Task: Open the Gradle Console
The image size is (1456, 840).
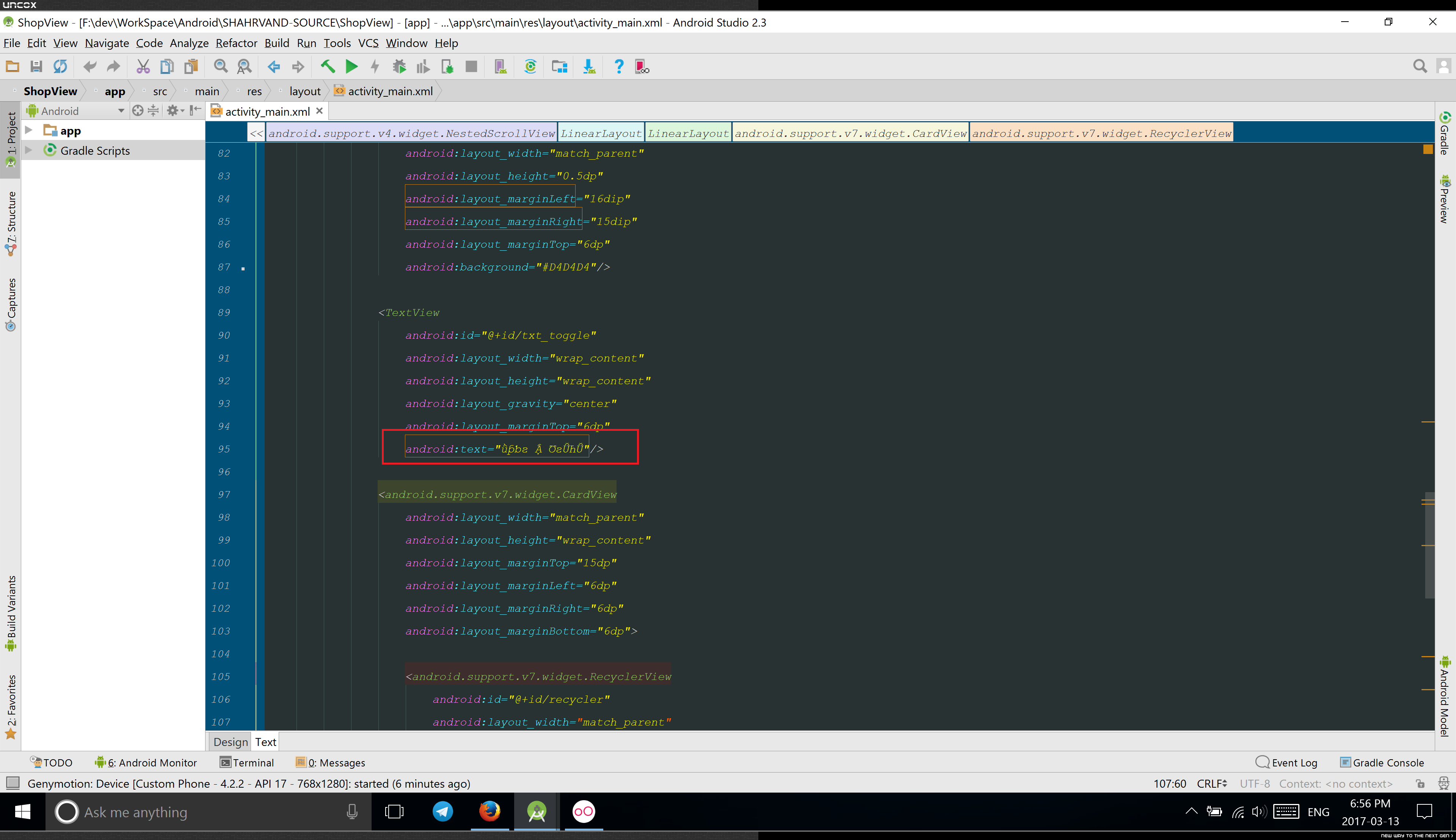Action: click(x=1382, y=763)
